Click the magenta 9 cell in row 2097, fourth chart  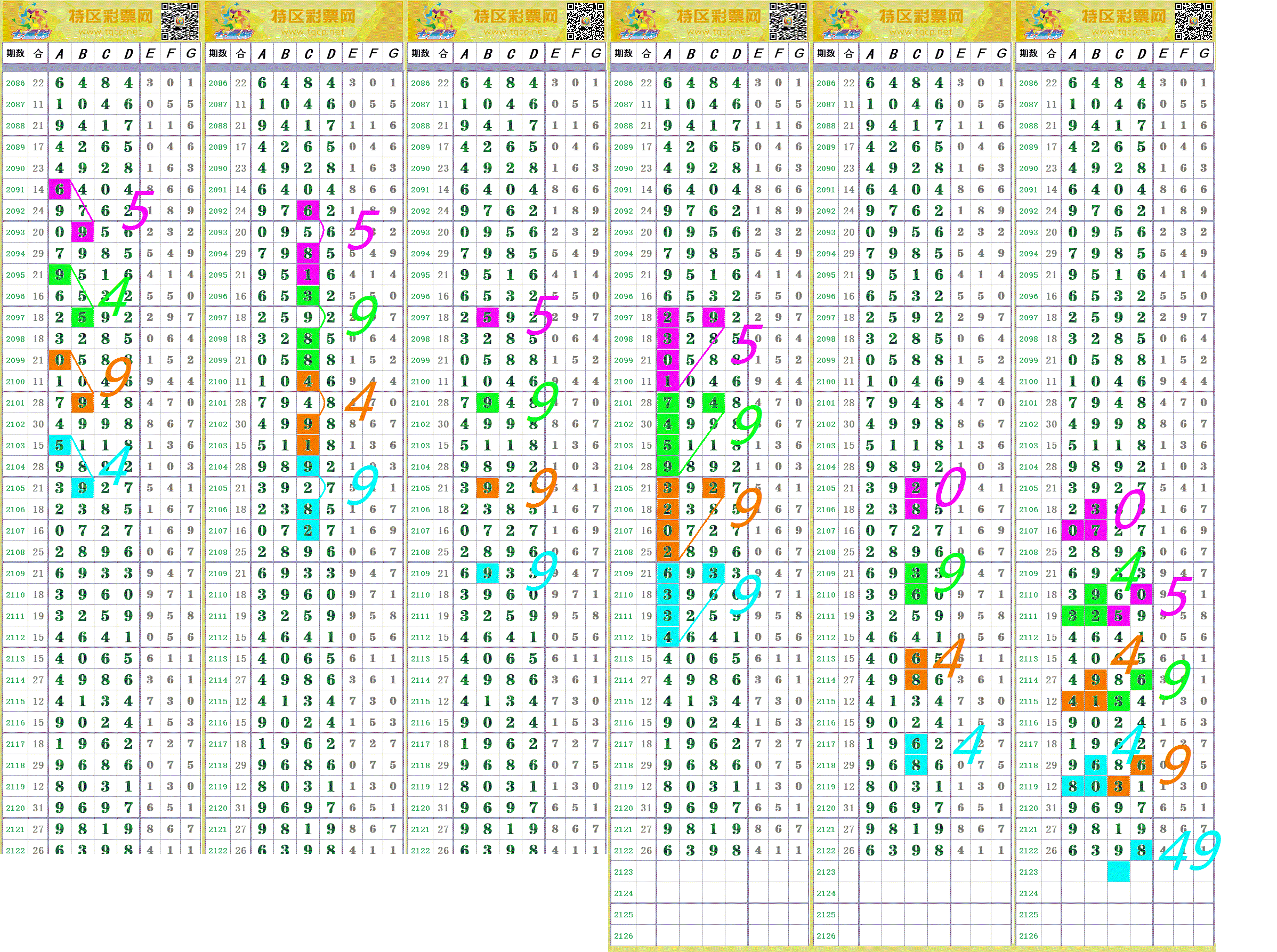(x=714, y=317)
